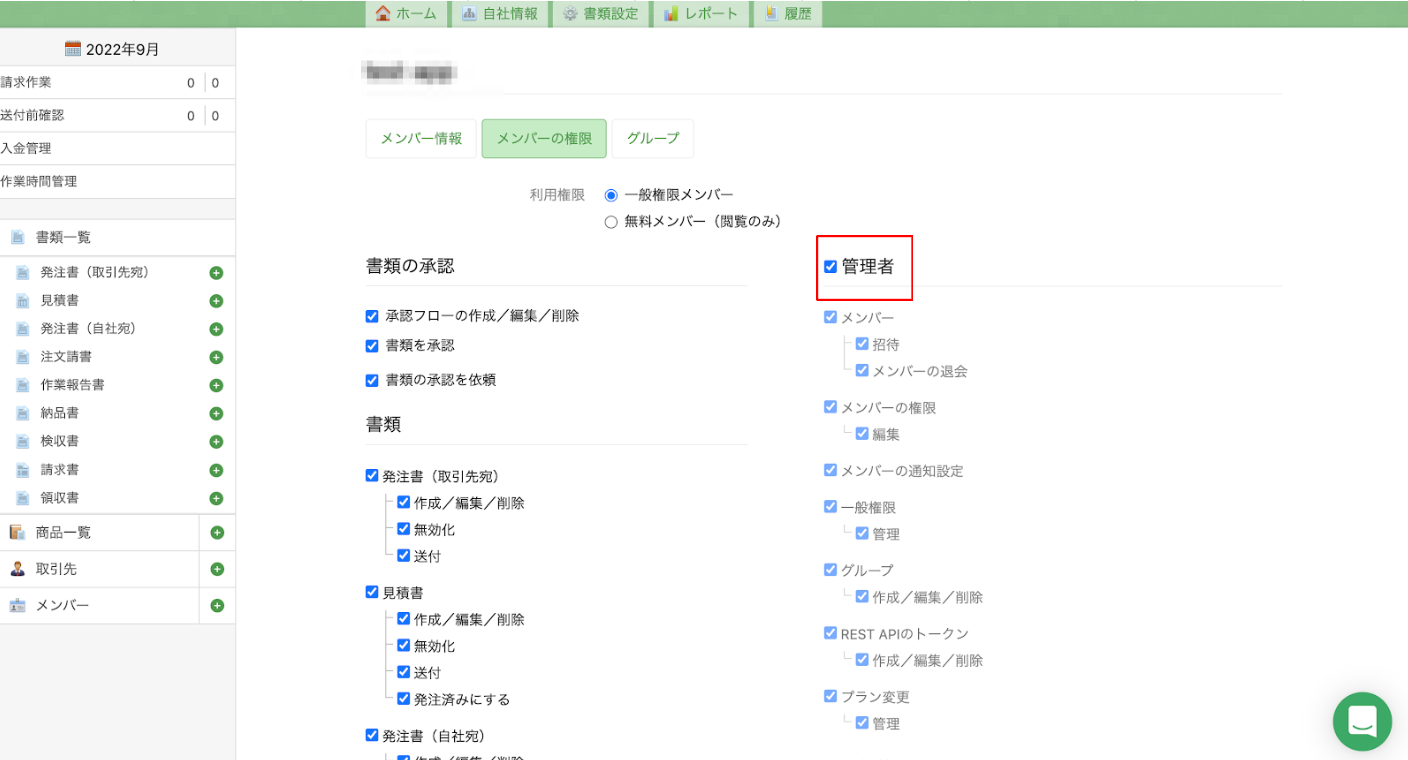Viewport: 1408px width, 760px height.
Task: Click the plus icon next to 請求書
Action: [216, 470]
